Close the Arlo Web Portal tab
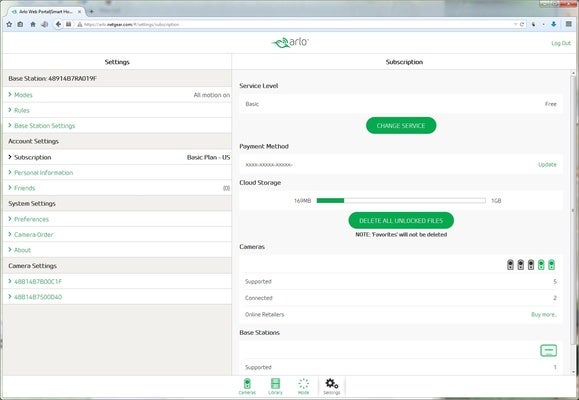The width and height of the screenshot is (579, 400). [80, 12]
